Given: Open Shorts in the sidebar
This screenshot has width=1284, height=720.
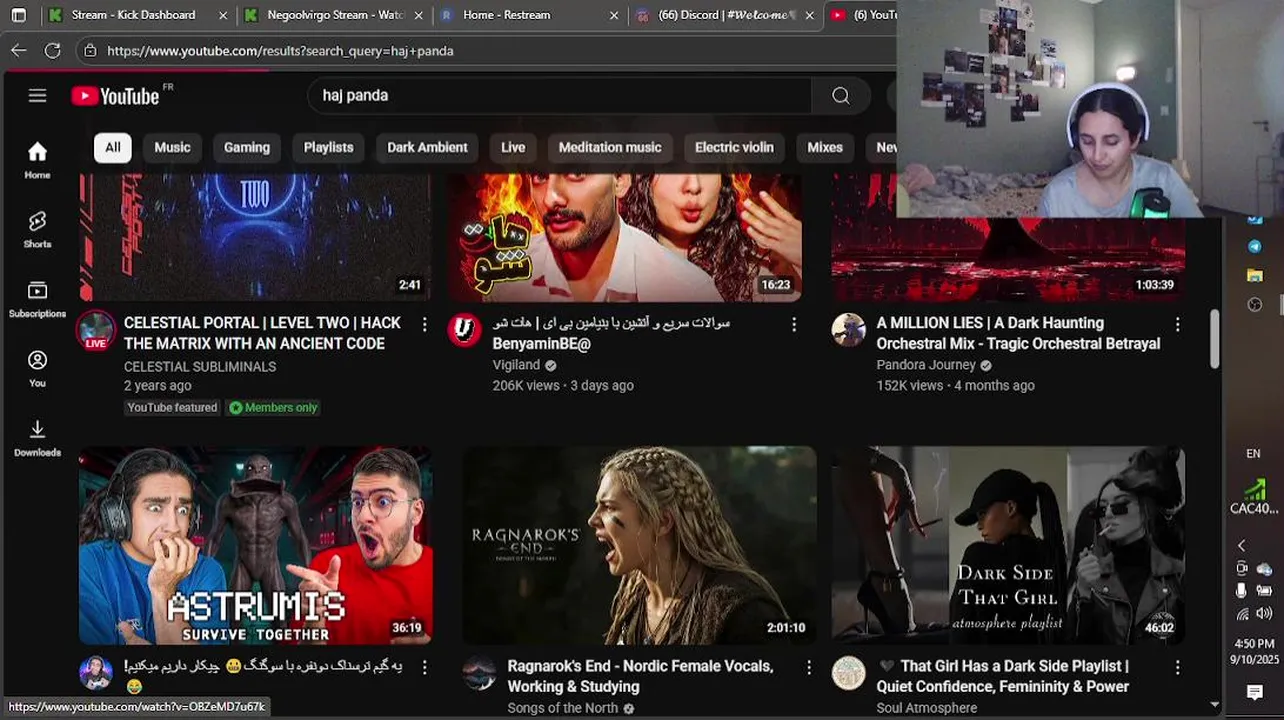Looking at the screenshot, I should click(37, 229).
